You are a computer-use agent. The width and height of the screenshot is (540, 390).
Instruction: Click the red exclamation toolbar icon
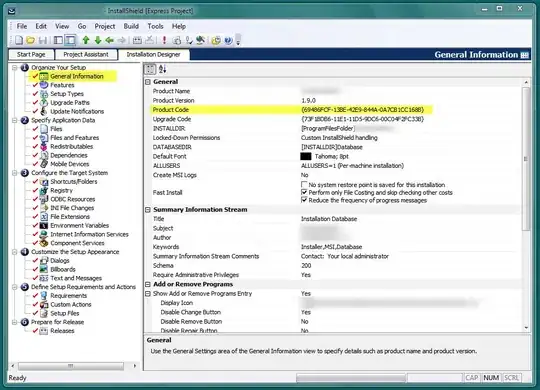pos(164,40)
